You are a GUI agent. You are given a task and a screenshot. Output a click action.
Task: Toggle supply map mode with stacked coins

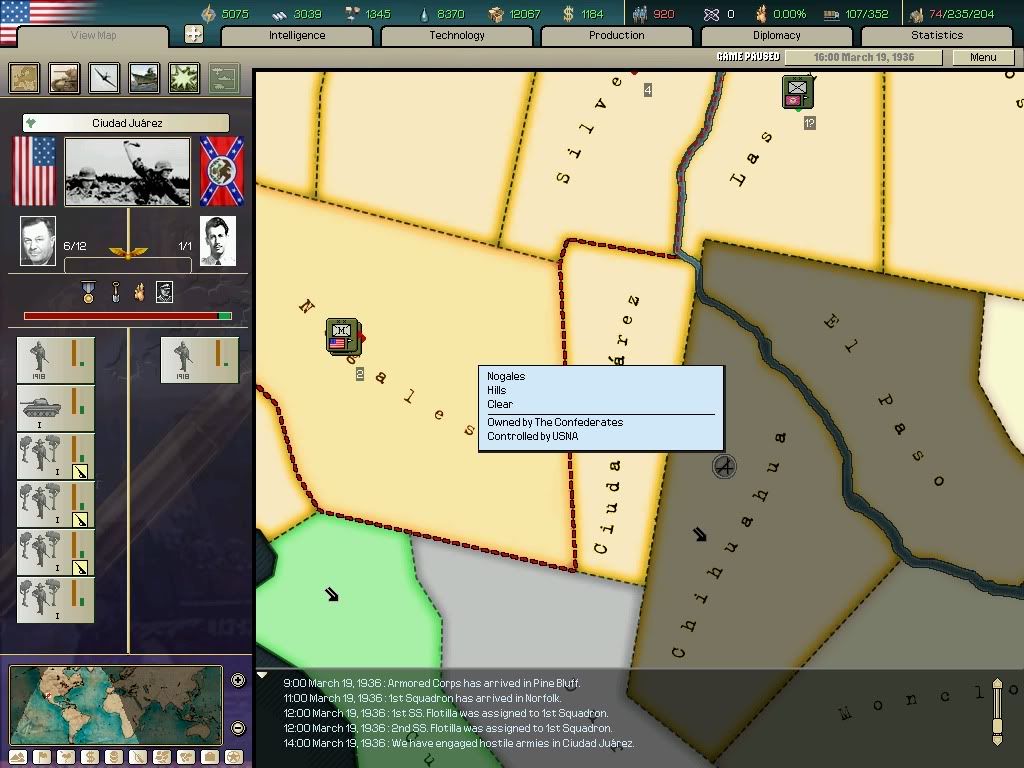[x=114, y=757]
